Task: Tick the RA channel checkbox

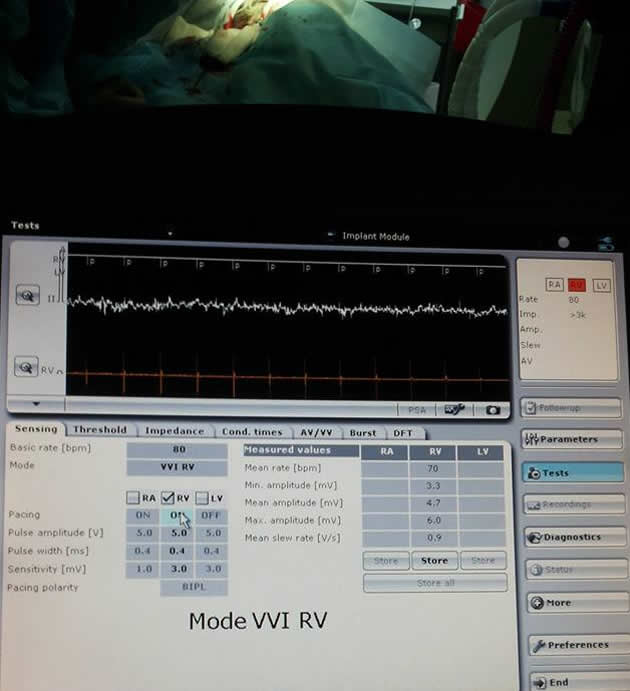Action: pyautogui.click(x=133, y=498)
